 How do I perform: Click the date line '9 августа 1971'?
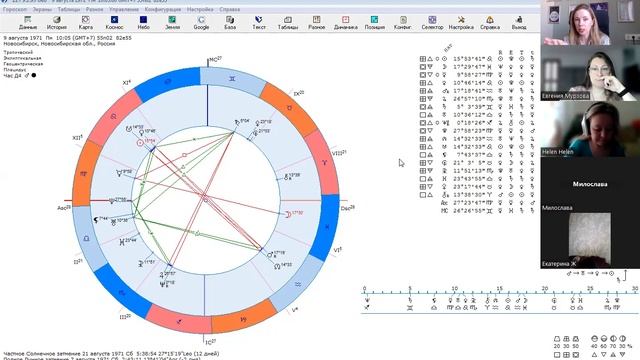67,38
